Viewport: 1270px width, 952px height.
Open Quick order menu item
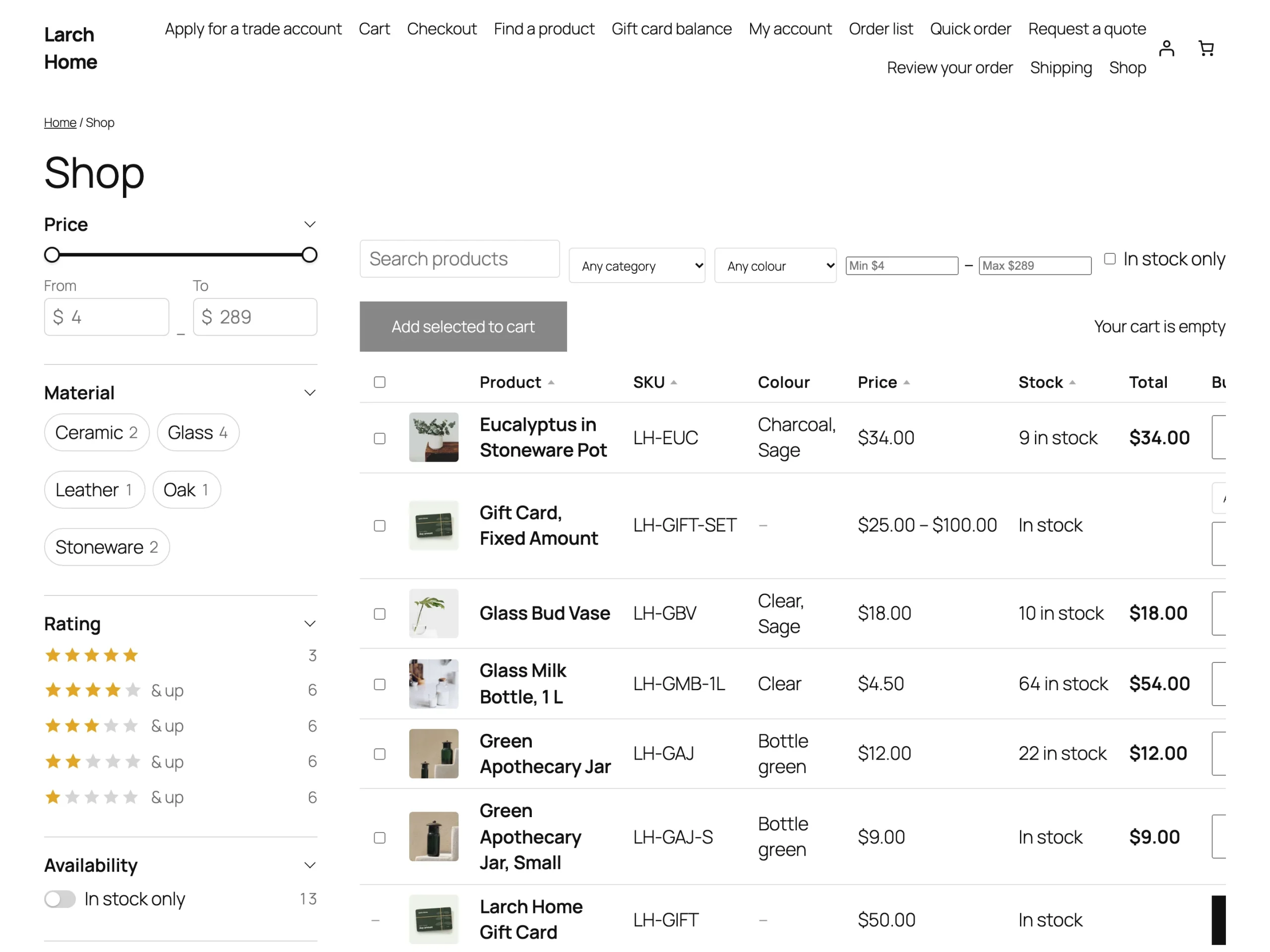[x=970, y=29]
